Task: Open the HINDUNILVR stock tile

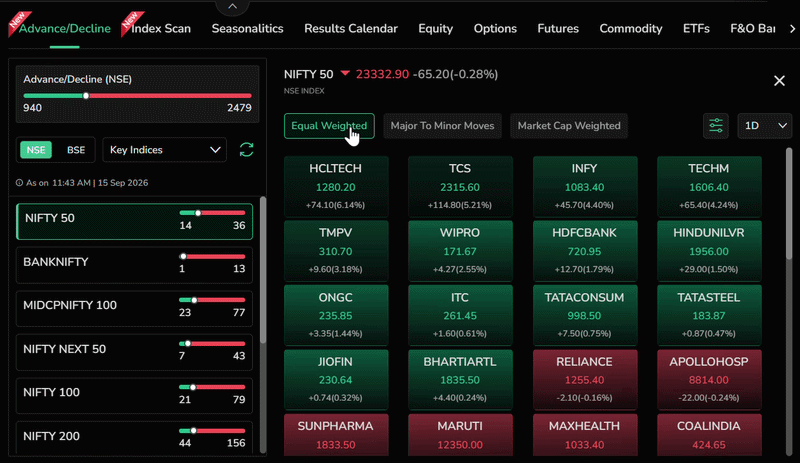Action: 709,251
